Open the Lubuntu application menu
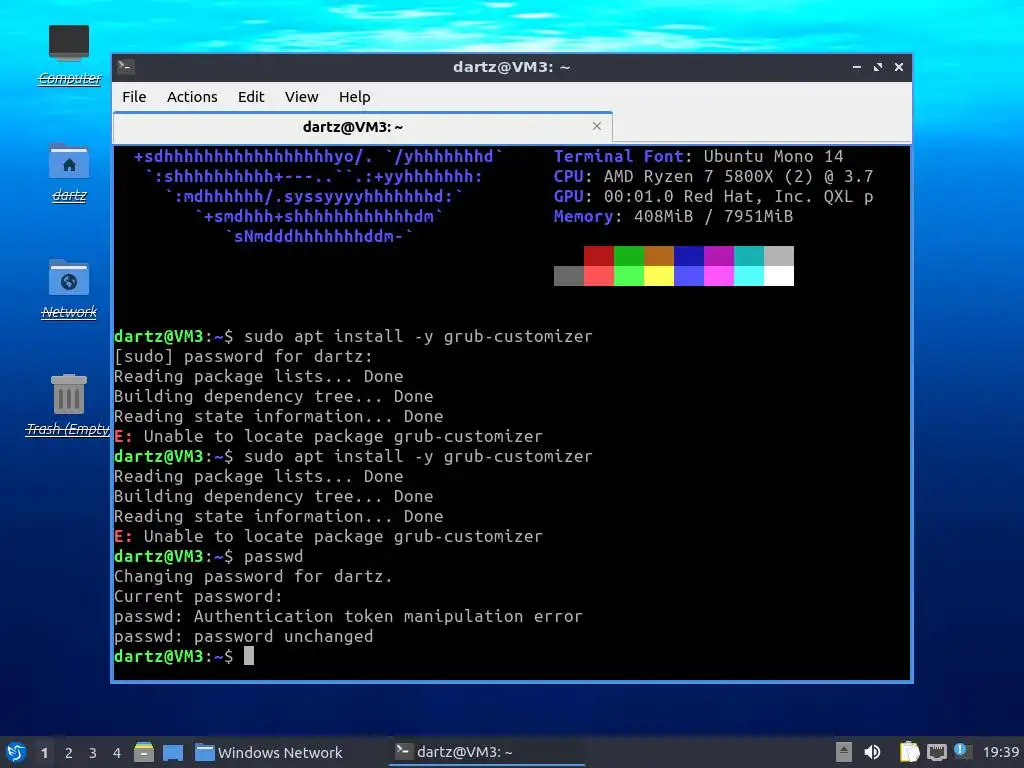 click(x=16, y=752)
